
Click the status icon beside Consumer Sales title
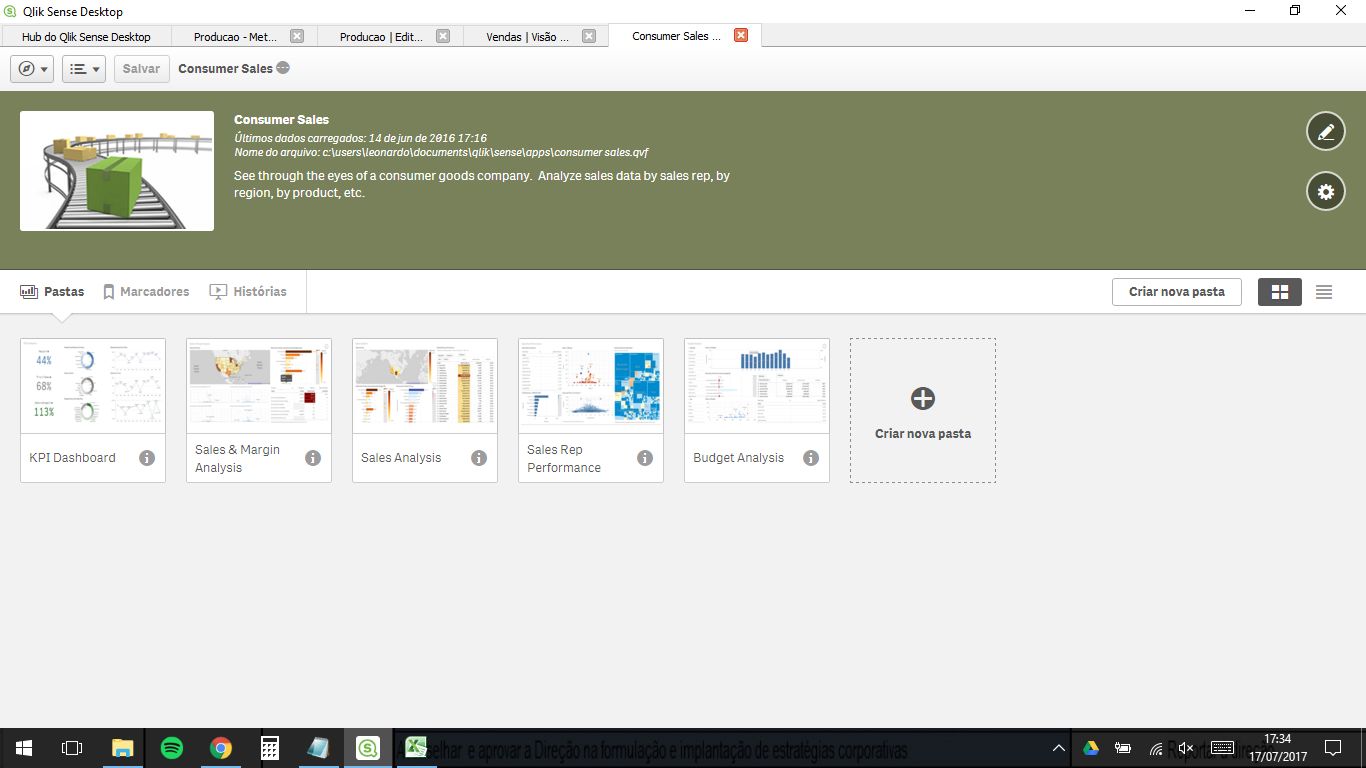283,68
